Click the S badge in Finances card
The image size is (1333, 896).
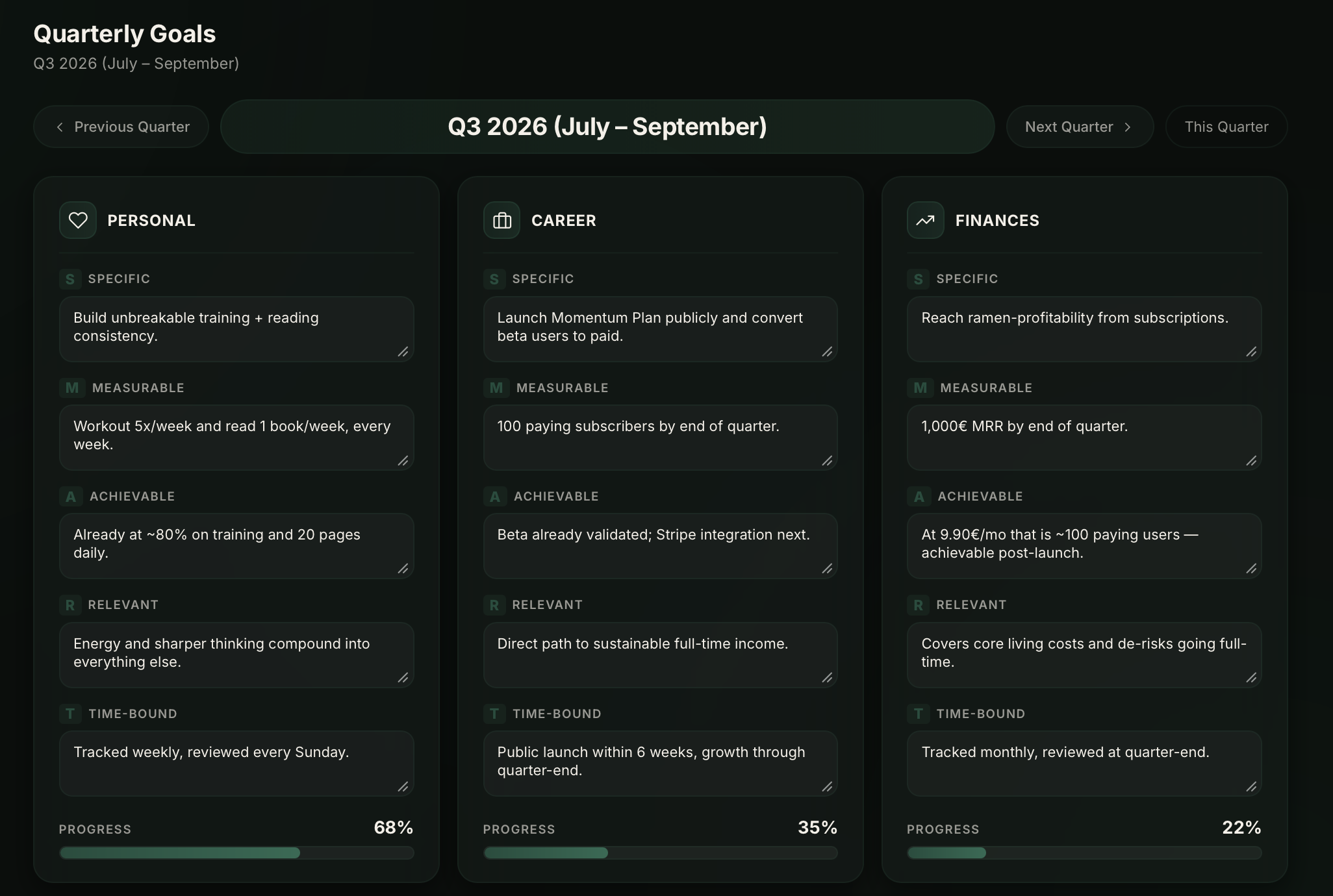919,279
